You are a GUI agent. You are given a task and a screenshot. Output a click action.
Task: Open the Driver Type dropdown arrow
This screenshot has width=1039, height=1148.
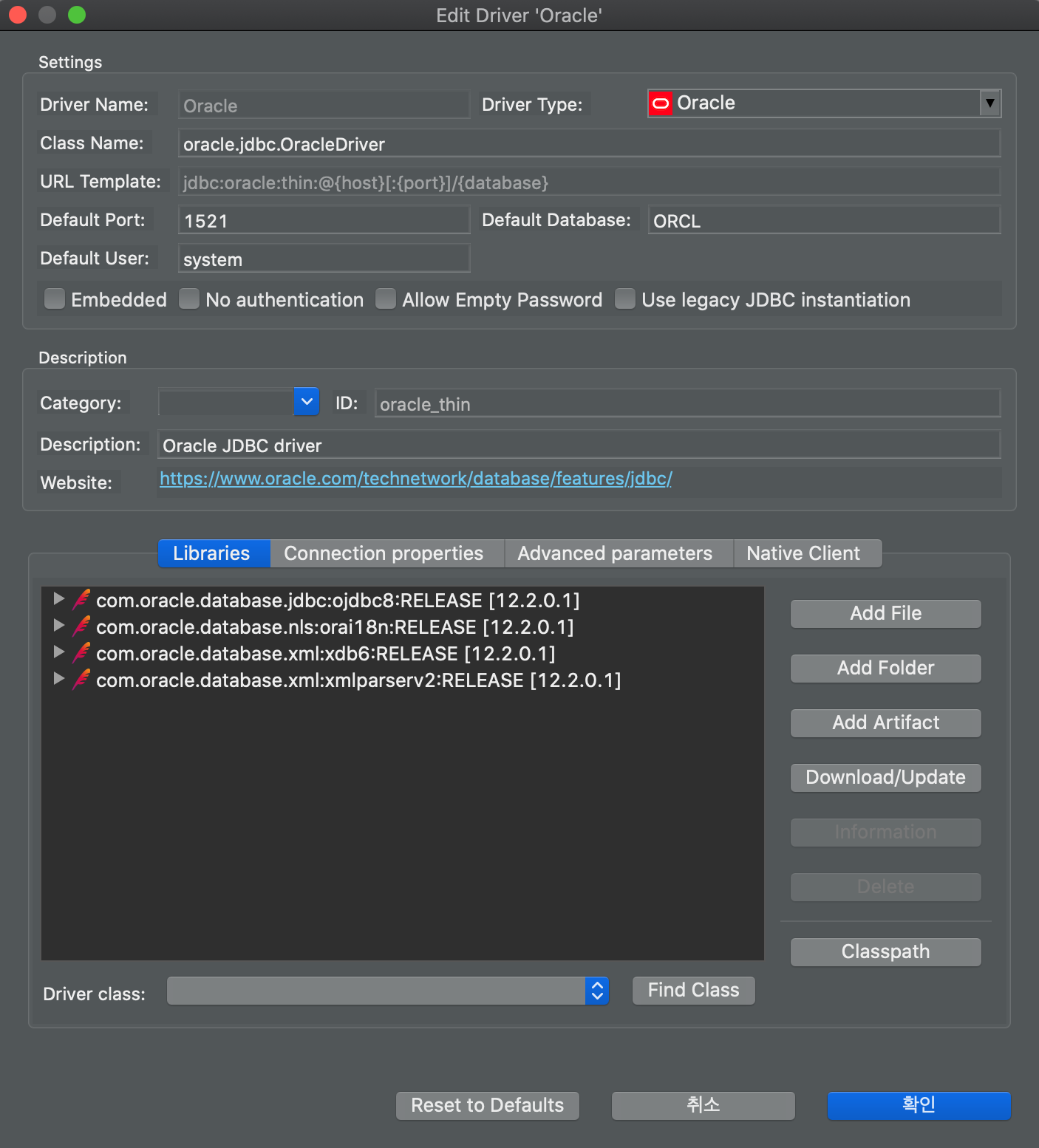point(990,103)
